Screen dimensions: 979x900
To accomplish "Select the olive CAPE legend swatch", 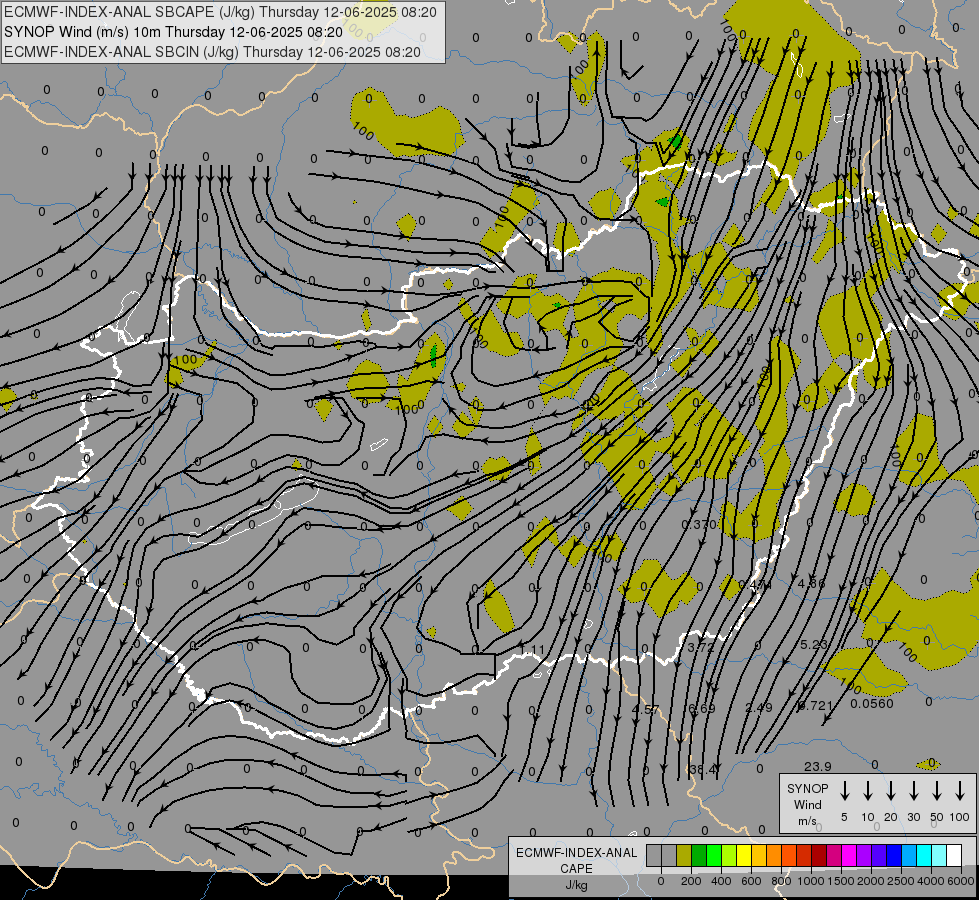I will 684,855.
